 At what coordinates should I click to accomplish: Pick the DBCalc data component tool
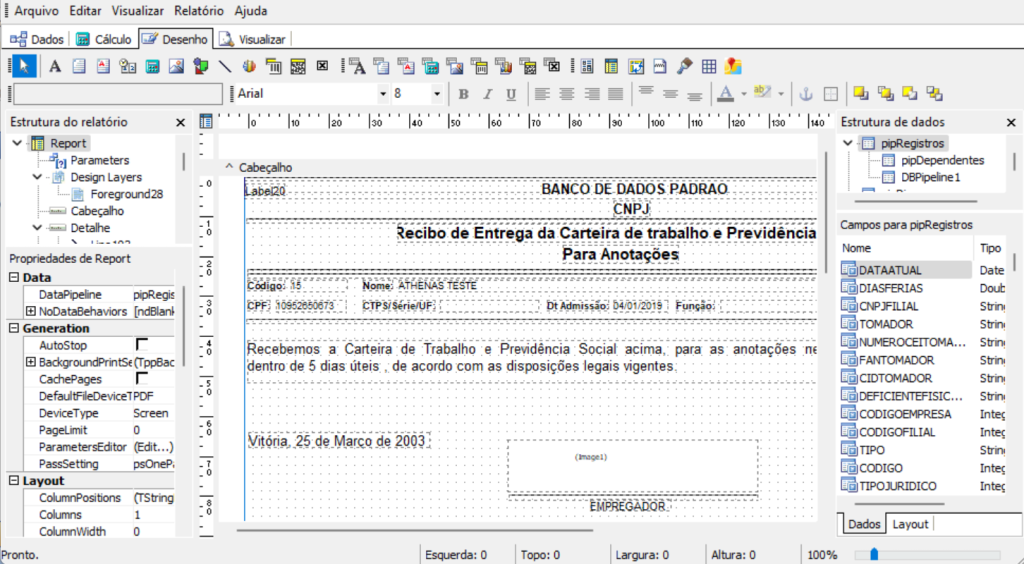(430, 66)
